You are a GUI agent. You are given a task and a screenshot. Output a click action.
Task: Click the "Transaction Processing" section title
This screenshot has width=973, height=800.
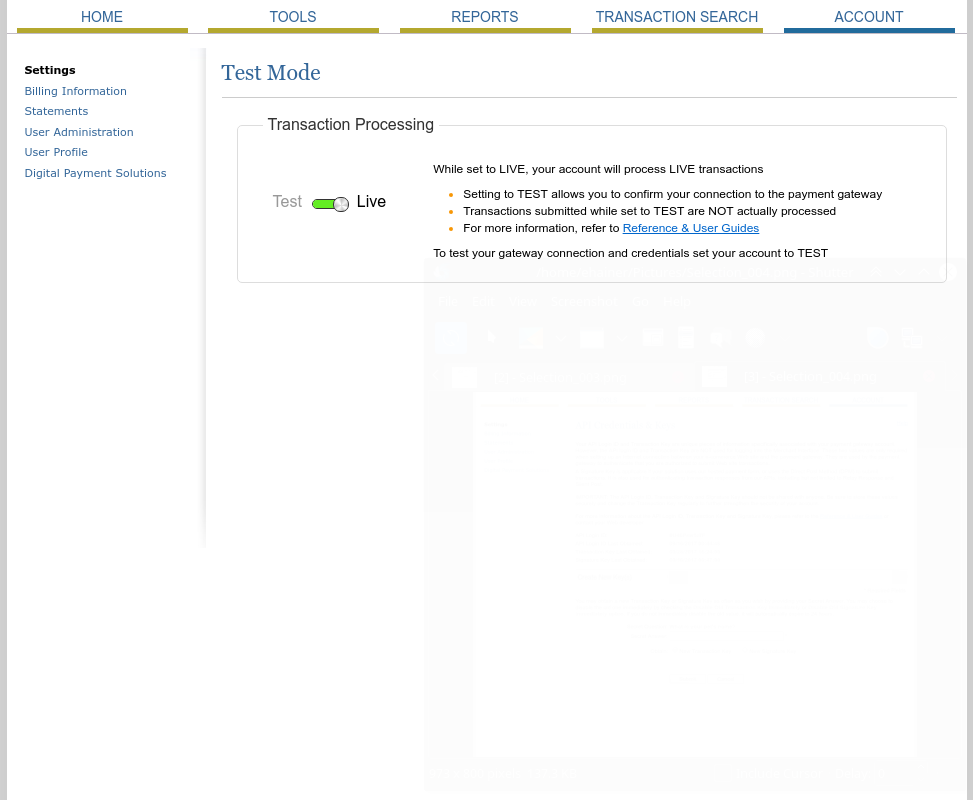point(351,125)
